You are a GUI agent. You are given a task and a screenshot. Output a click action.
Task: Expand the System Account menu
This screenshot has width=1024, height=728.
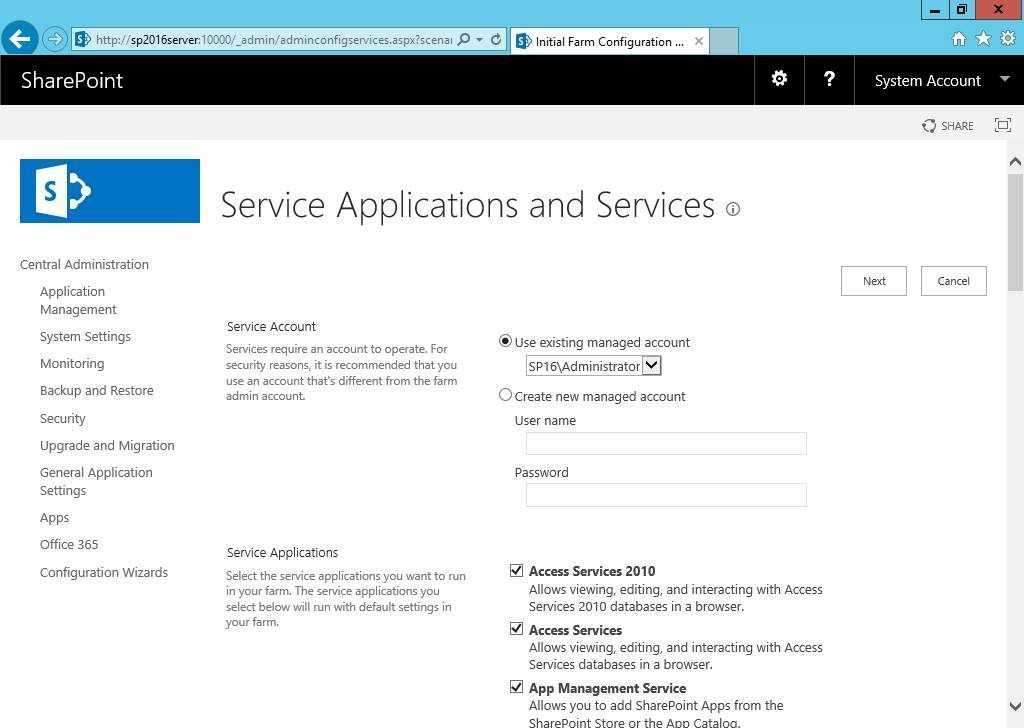coord(940,80)
